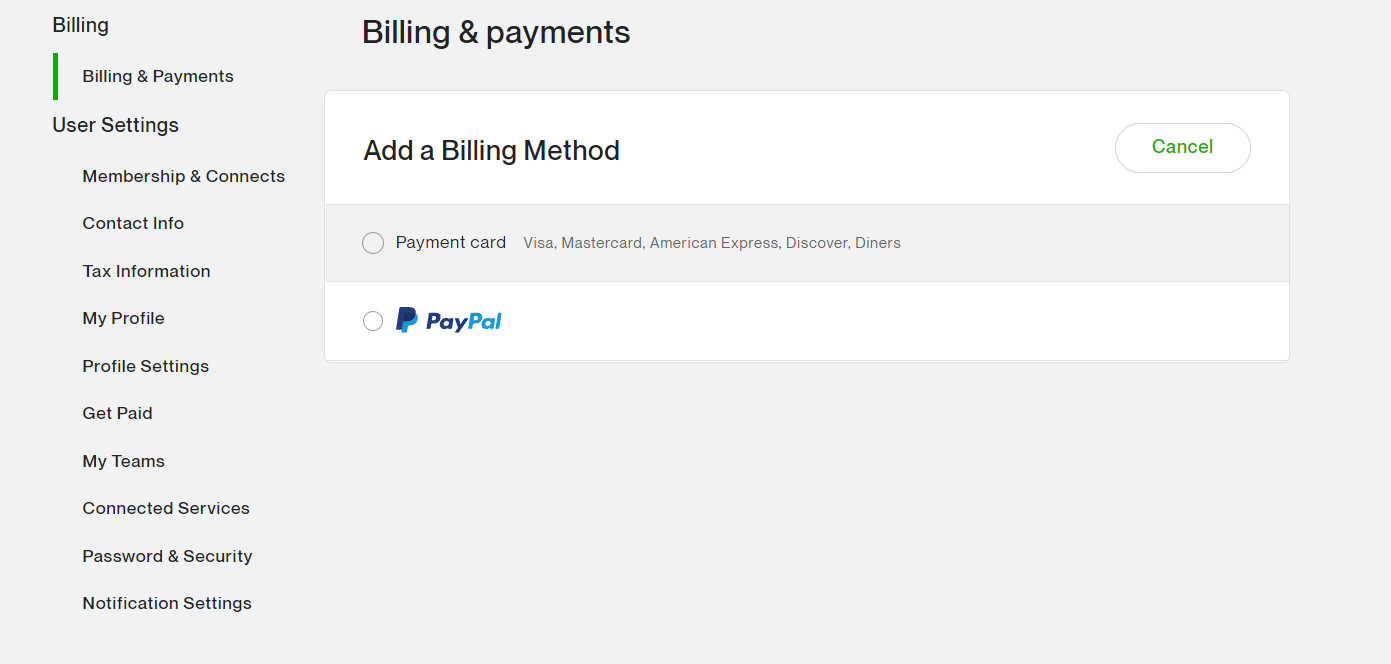Open My Profile from sidebar

(123, 319)
